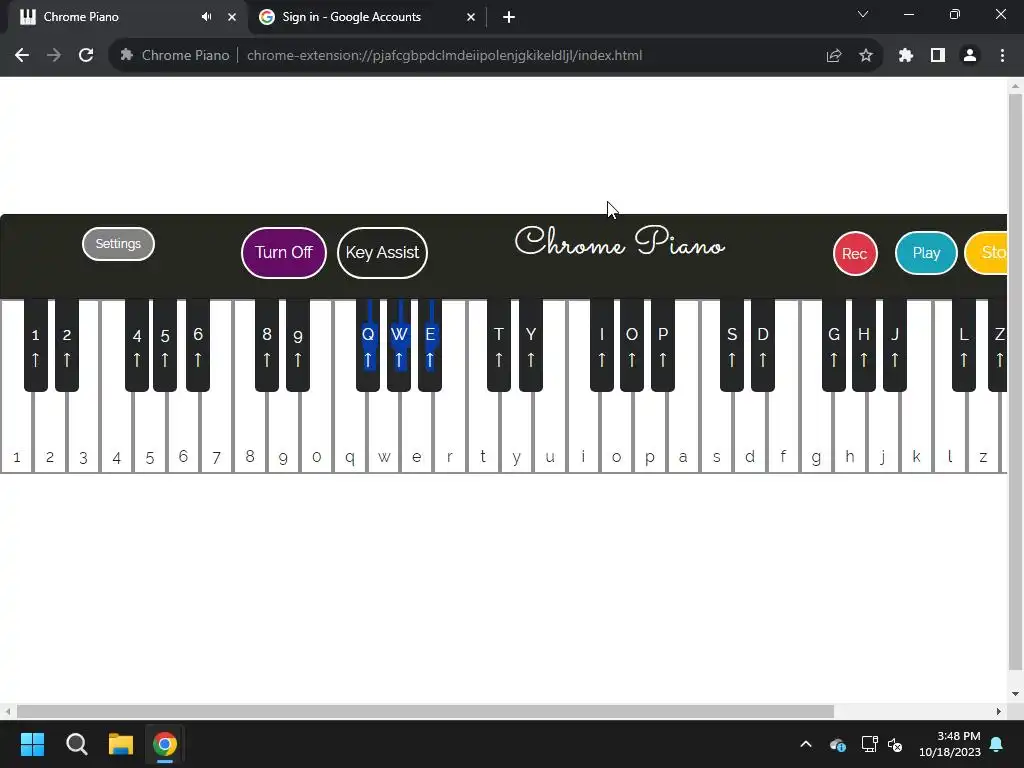The width and height of the screenshot is (1024, 768).
Task: Click the horizontal scrollbar thumb
Action: (425, 711)
